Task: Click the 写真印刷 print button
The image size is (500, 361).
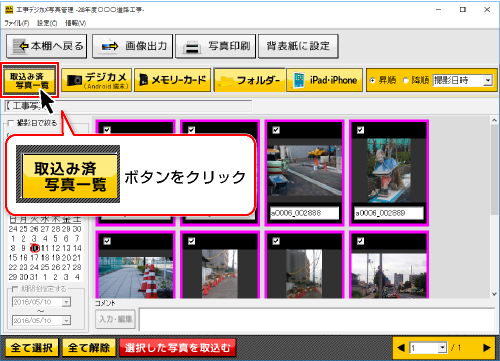Action: click(x=215, y=46)
